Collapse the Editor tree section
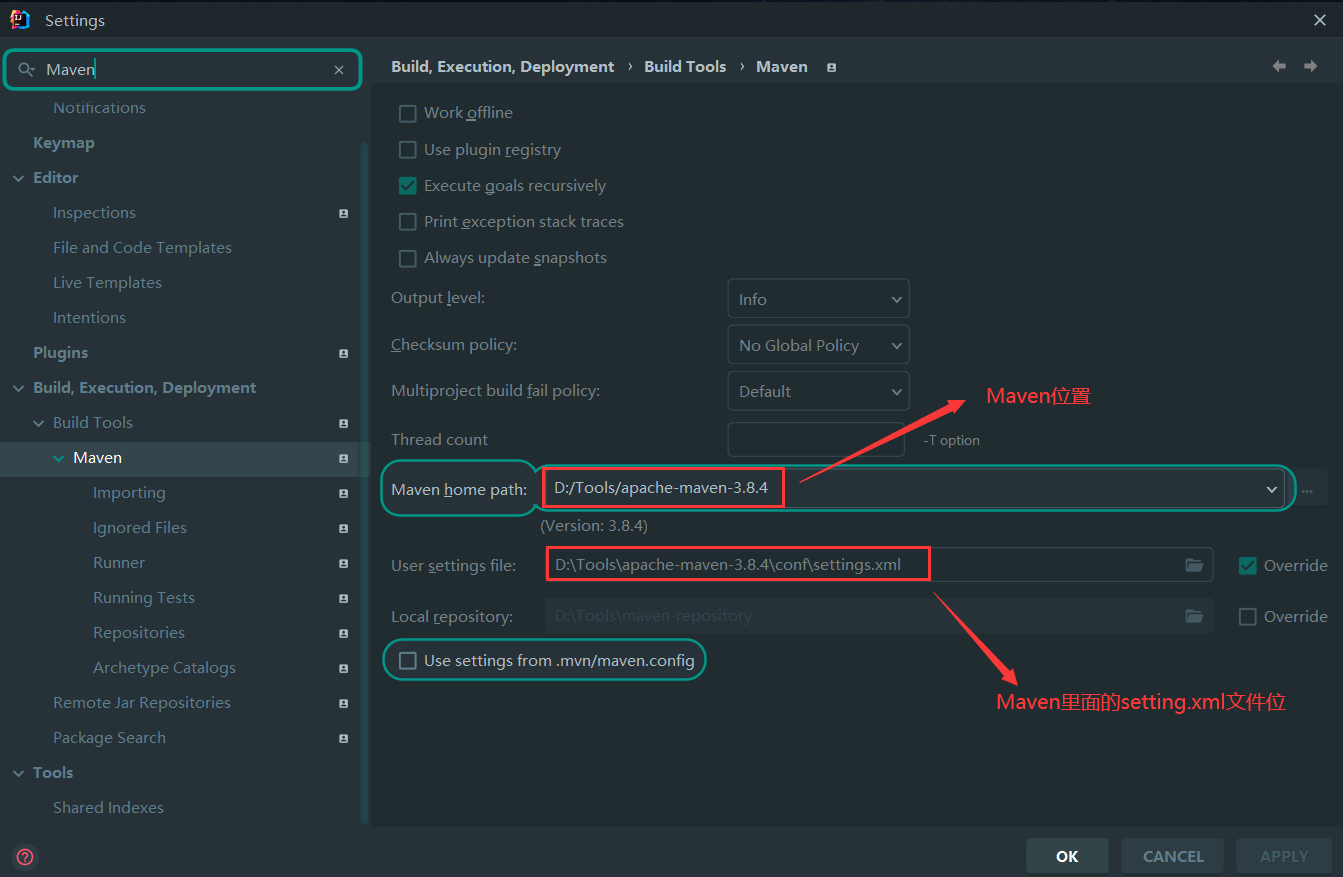Viewport: 1343px width, 877px height. pos(18,178)
